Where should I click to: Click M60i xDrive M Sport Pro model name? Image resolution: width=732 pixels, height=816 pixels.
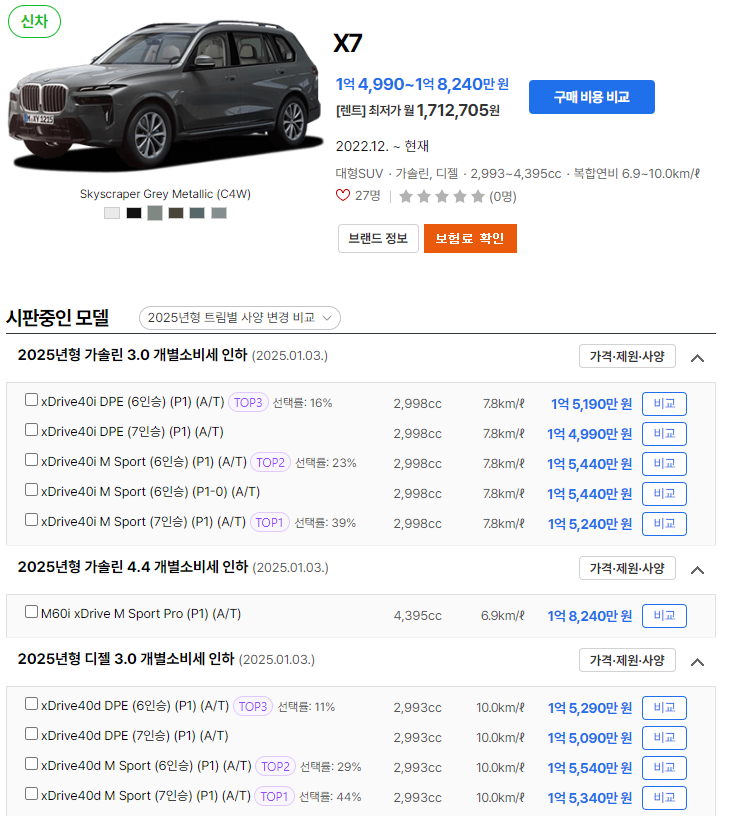tap(141, 614)
